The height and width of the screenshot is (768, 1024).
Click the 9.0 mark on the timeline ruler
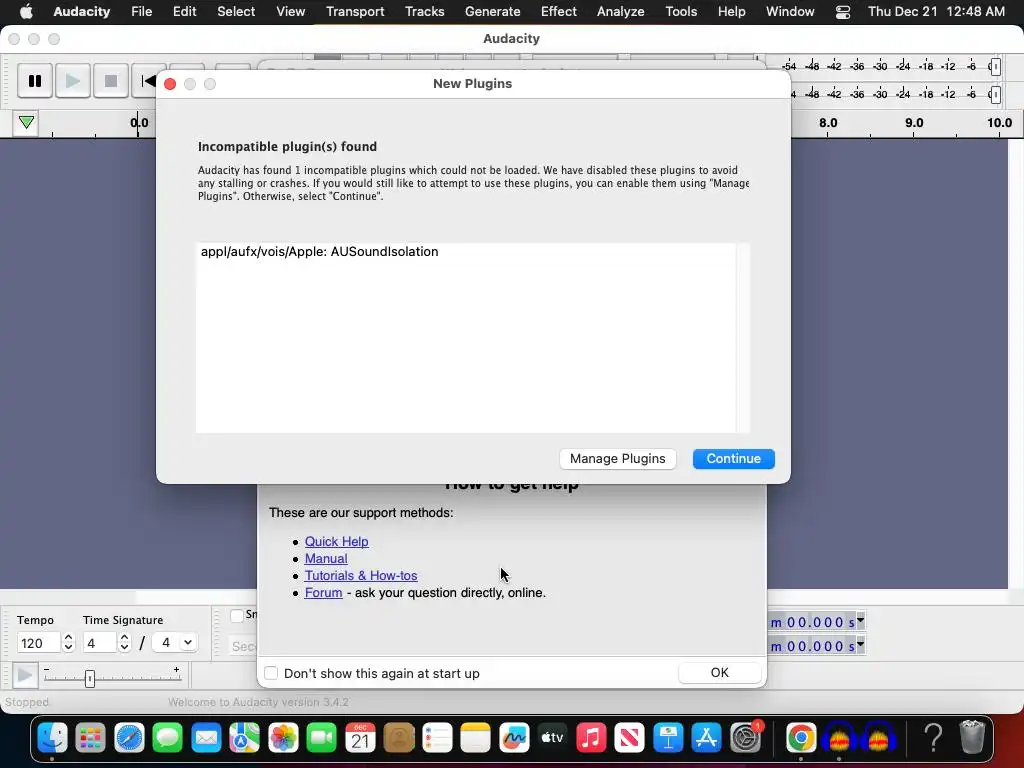914,123
